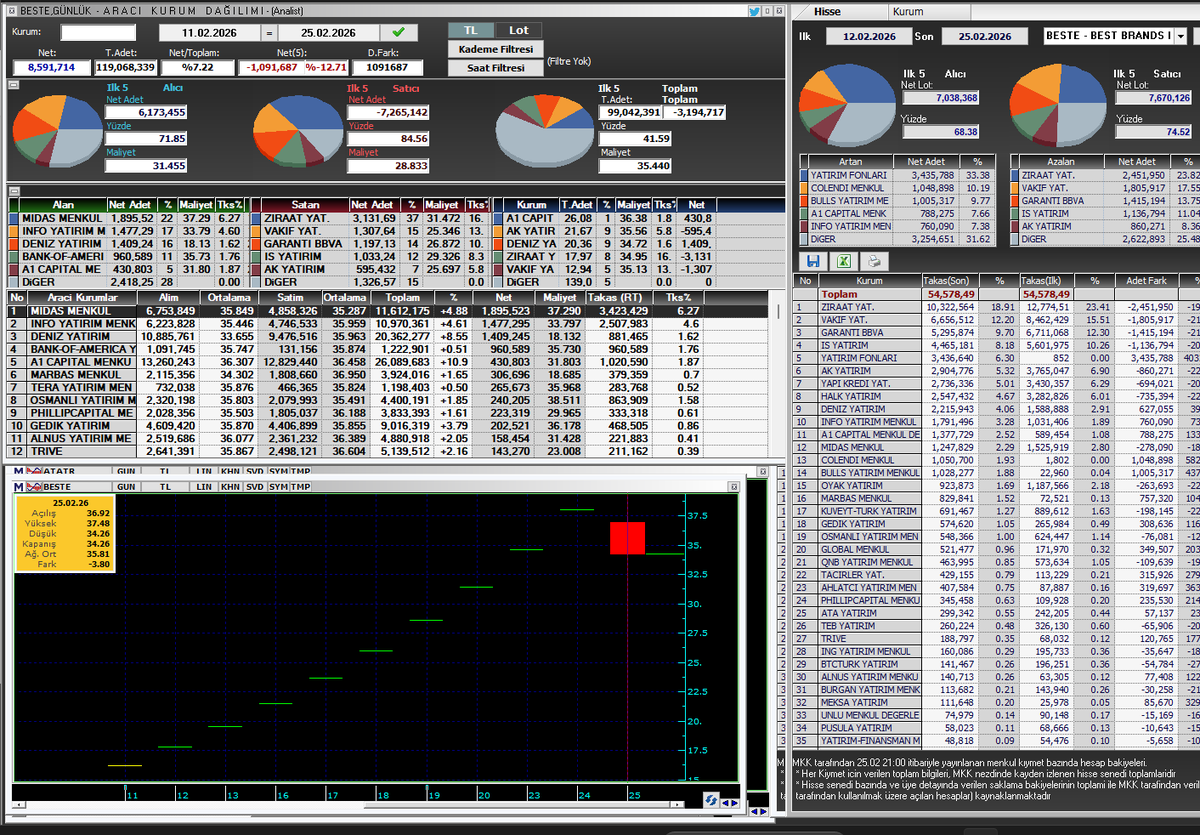Click the chart-line icon beside BESTE label
Image resolution: width=1200 pixels, height=835 pixels.
tap(33, 486)
